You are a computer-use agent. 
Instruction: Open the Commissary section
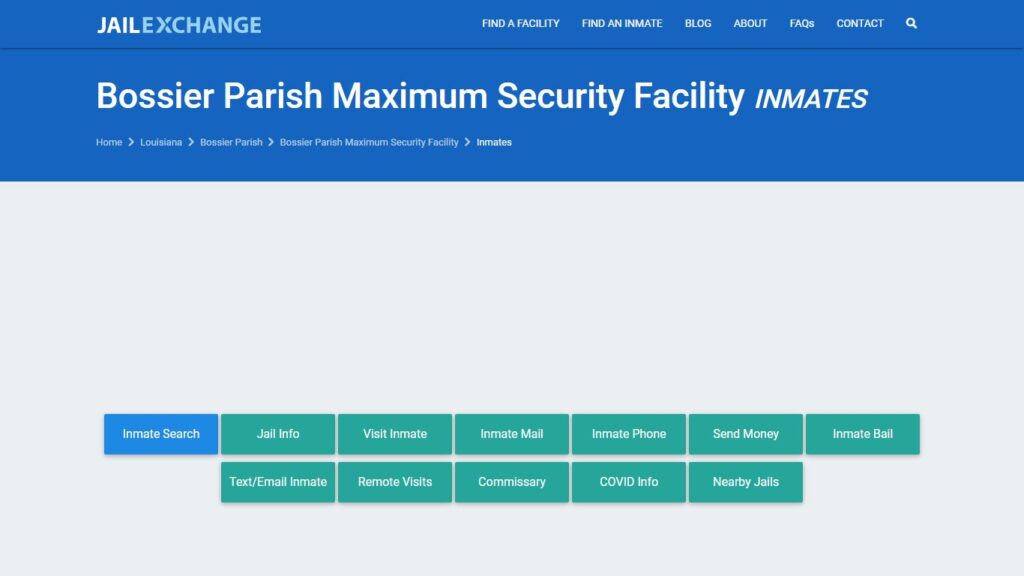click(x=511, y=482)
